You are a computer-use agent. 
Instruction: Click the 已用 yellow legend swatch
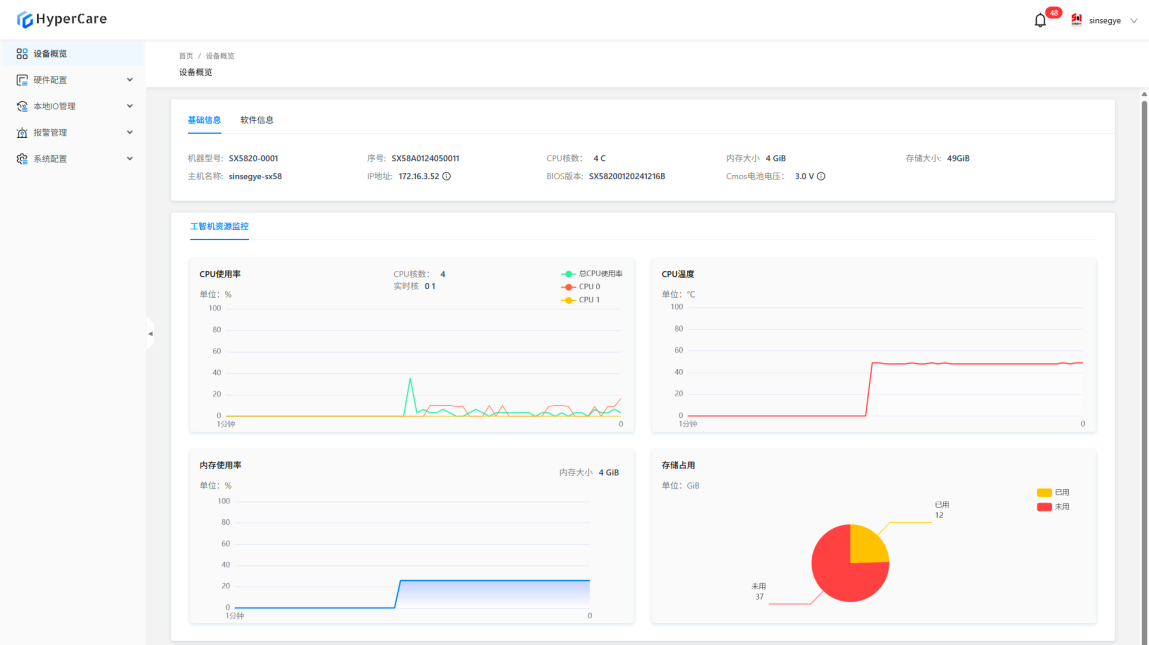pyautogui.click(x=1044, y=492)
